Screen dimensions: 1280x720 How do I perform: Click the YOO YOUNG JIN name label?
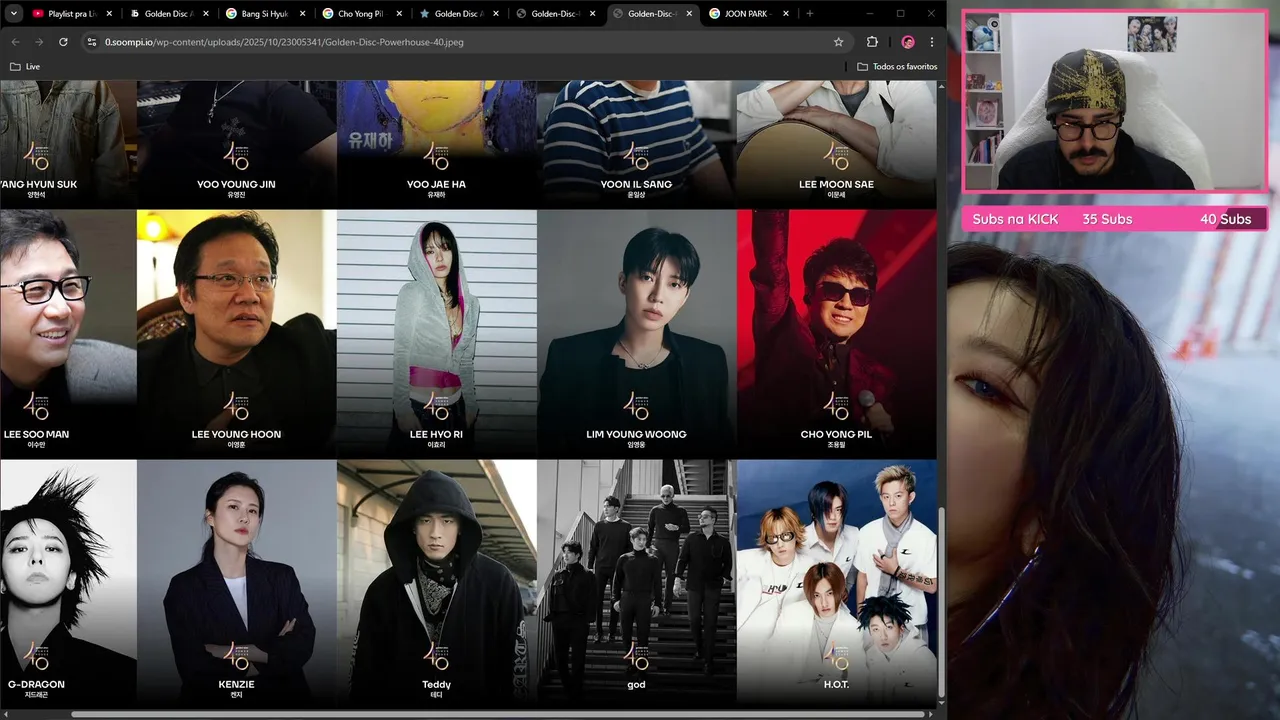click(237, 184)
